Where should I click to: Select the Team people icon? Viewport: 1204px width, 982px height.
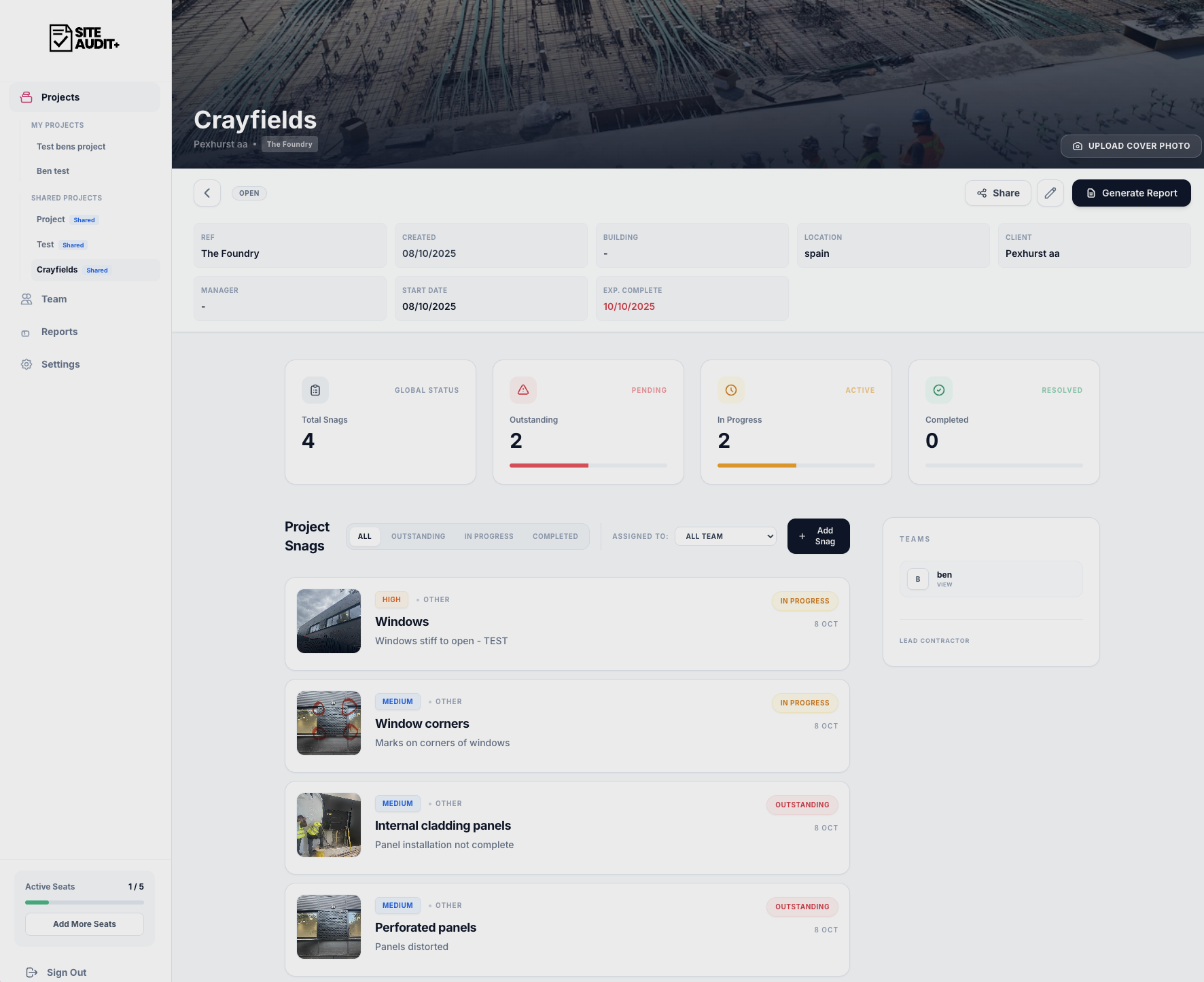click(26, 299)
